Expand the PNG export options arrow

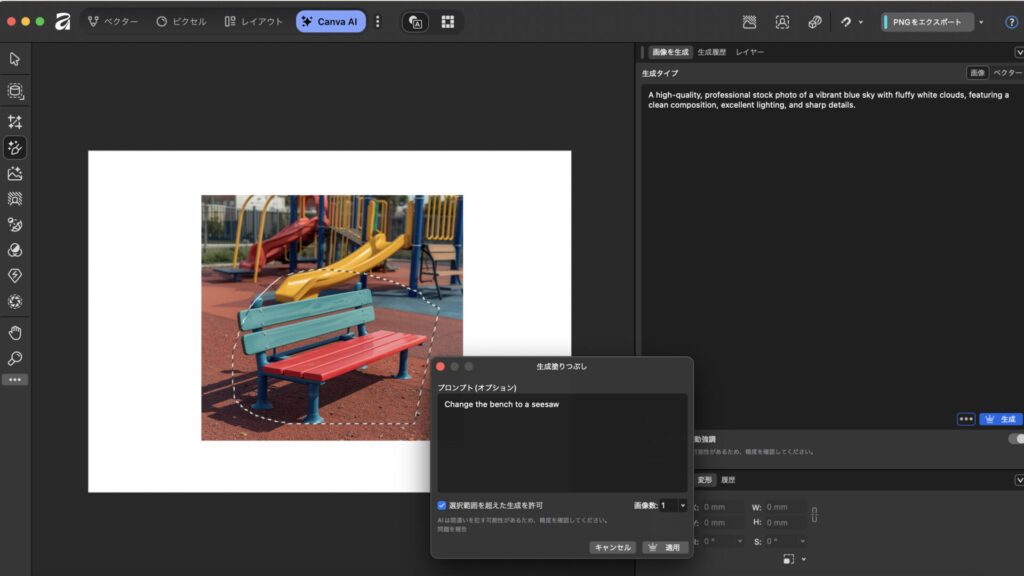pos(981,22)
